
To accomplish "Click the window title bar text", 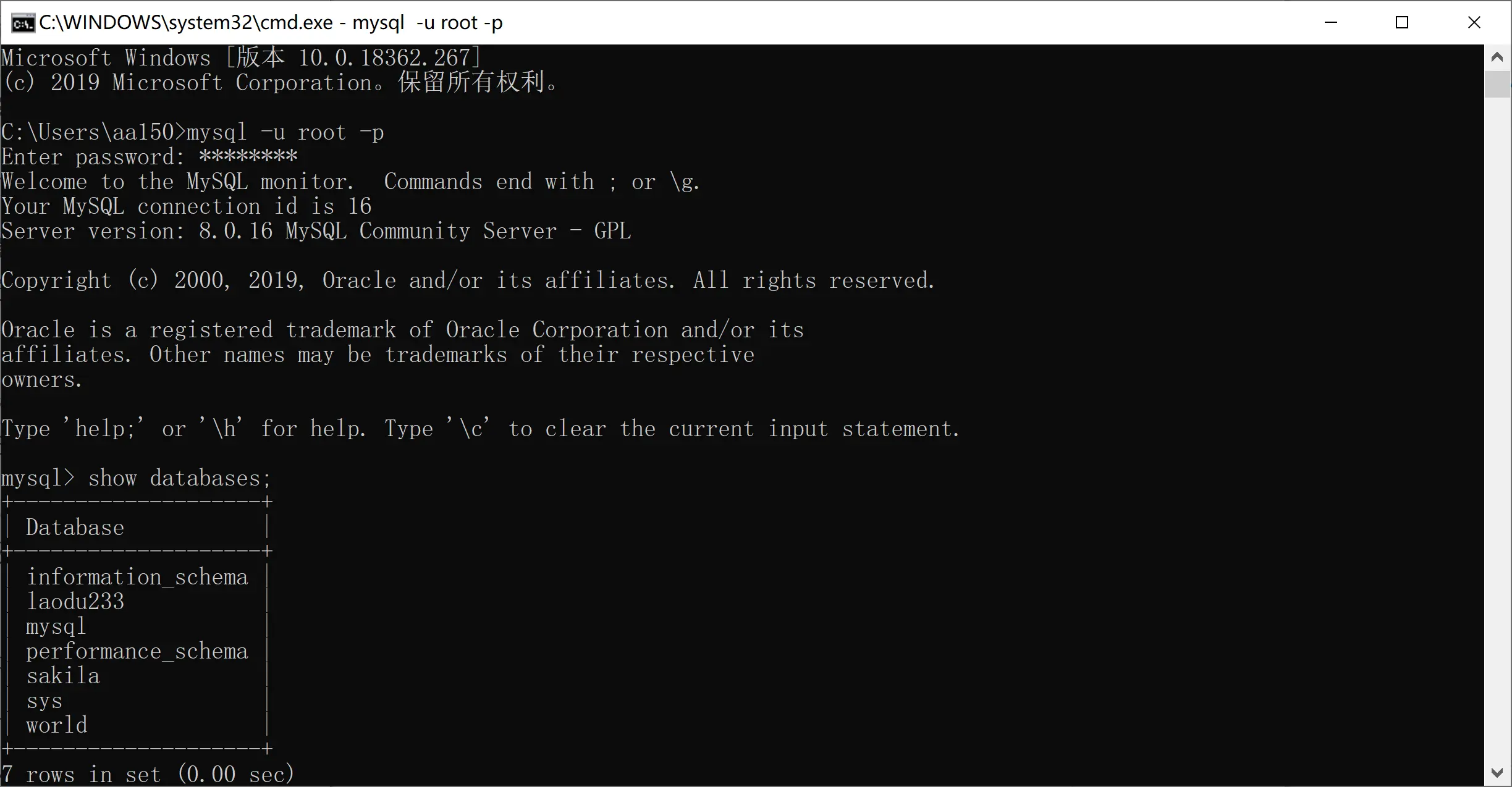I will coord(271,23).
